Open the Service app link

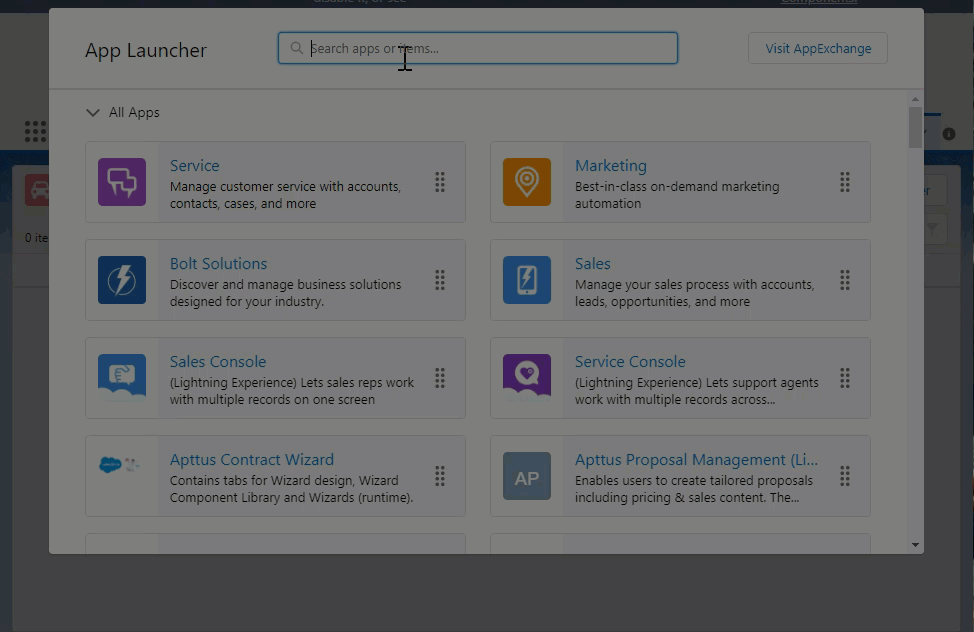[x=194, y=165]
